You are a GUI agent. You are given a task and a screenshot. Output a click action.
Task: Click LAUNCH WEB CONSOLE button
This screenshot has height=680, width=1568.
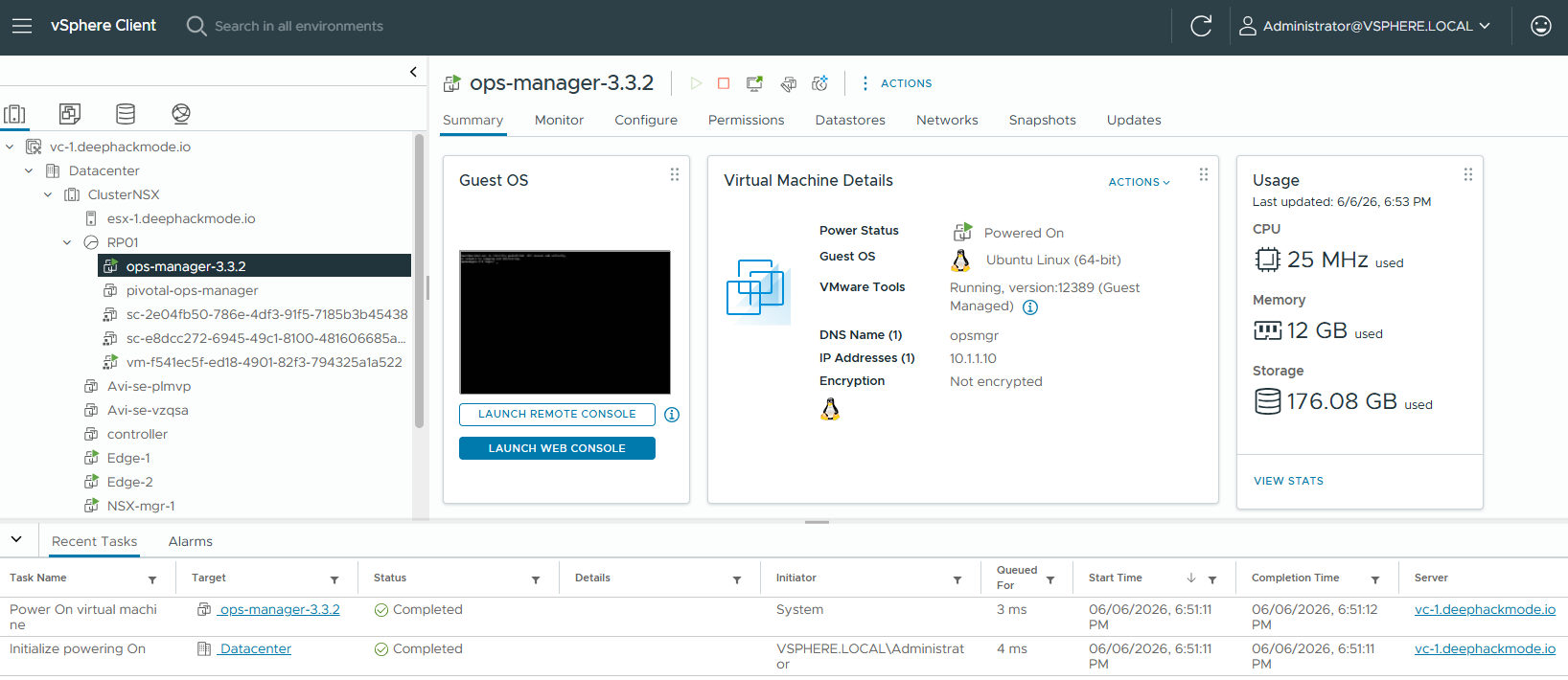point(557,448)
